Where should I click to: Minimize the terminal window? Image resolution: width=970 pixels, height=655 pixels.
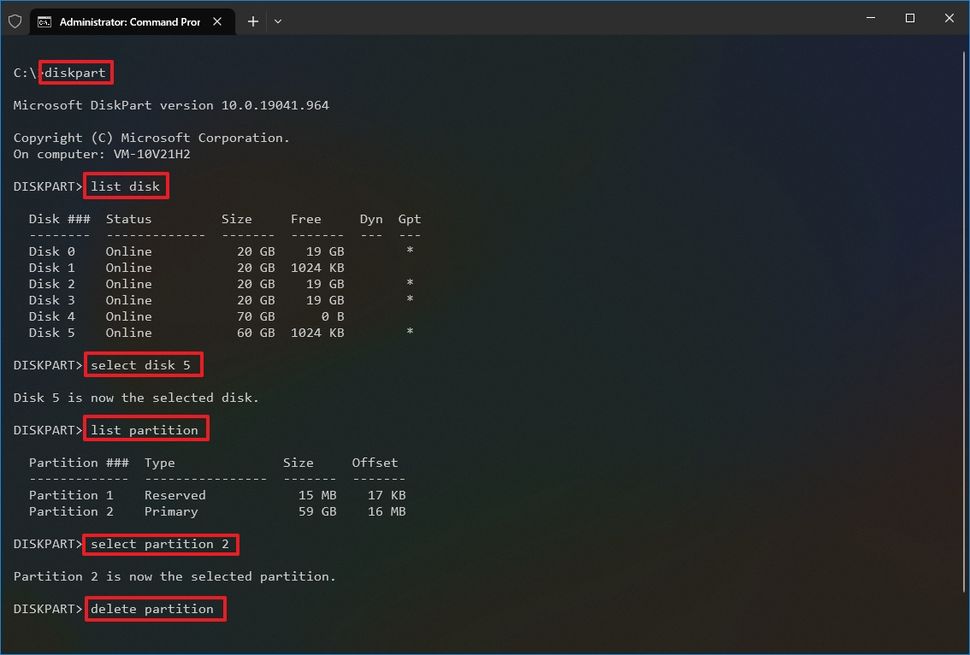point(871,18)
